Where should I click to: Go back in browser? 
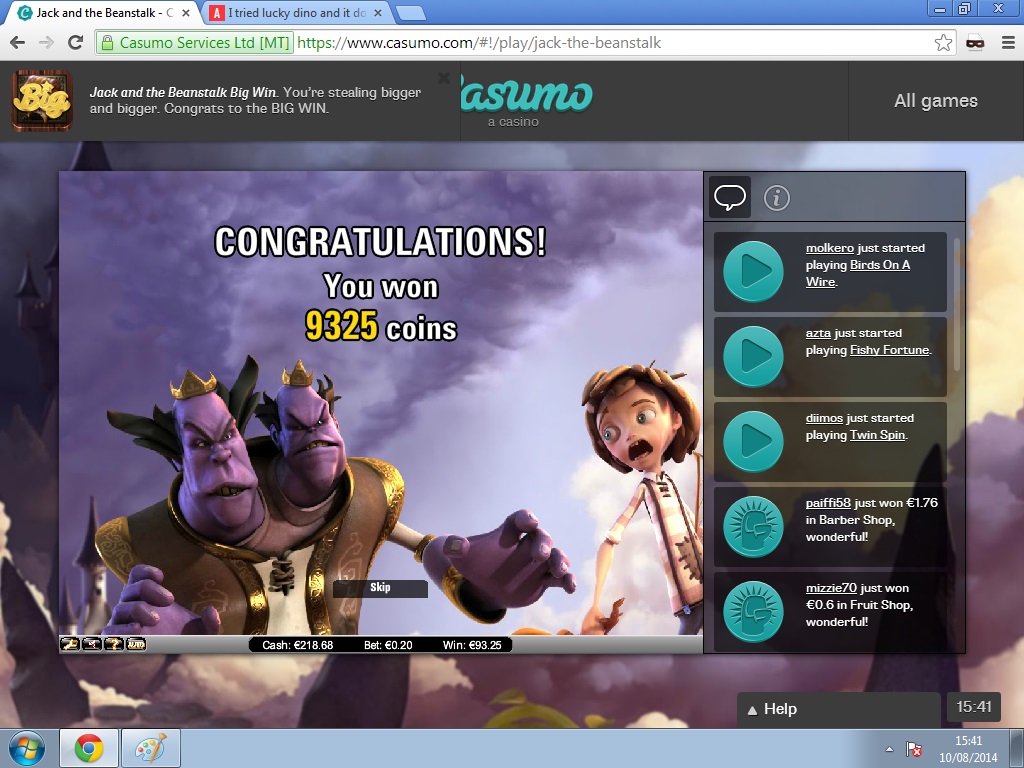pos(18,43)
